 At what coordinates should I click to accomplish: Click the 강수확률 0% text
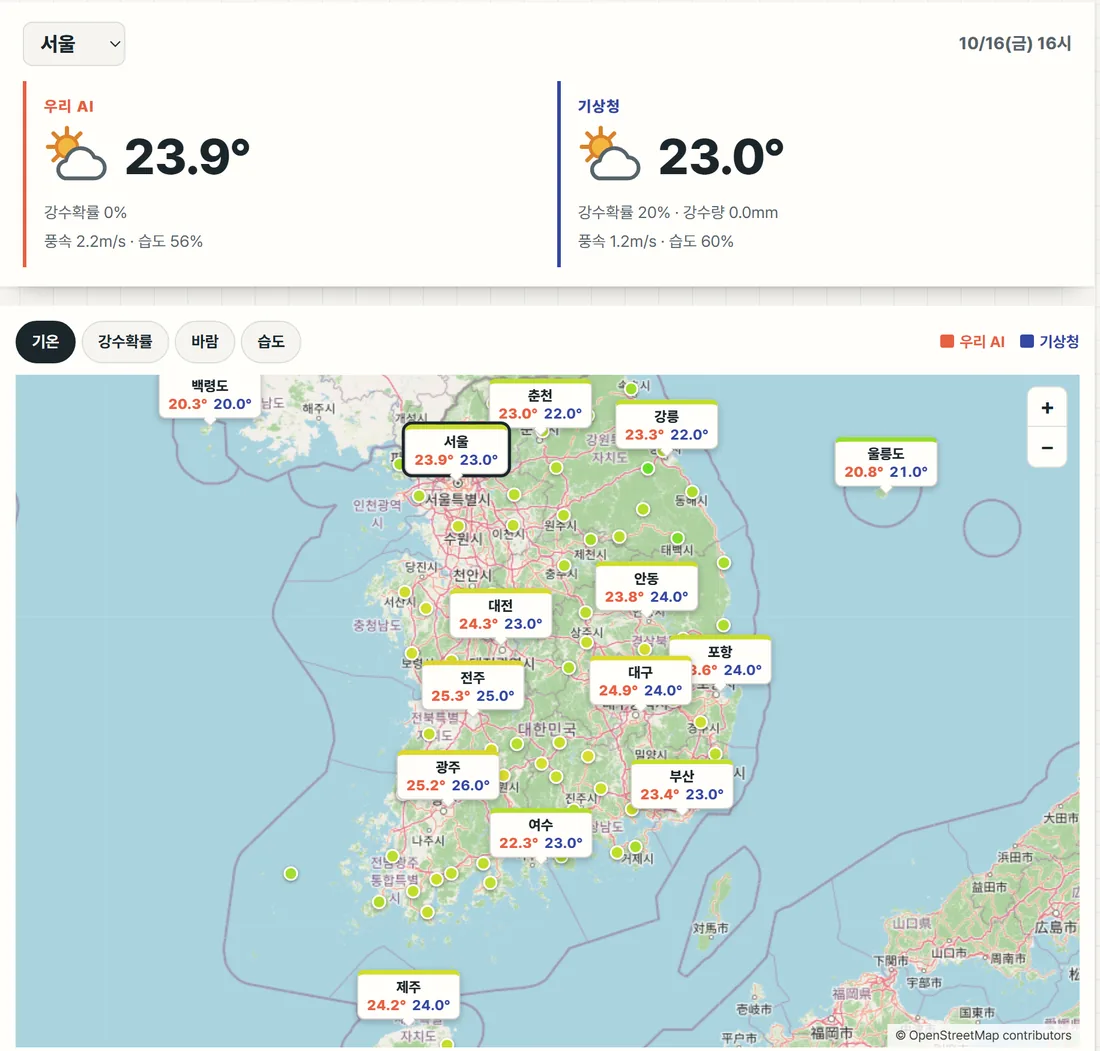point(86,212)
